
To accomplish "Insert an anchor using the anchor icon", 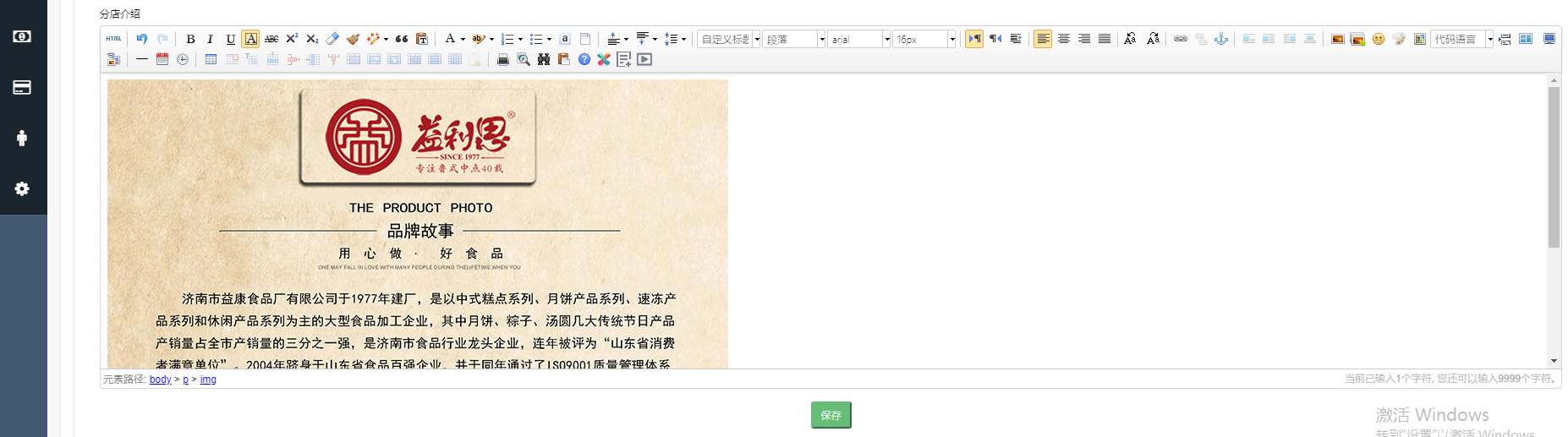I will (1220, 39).
